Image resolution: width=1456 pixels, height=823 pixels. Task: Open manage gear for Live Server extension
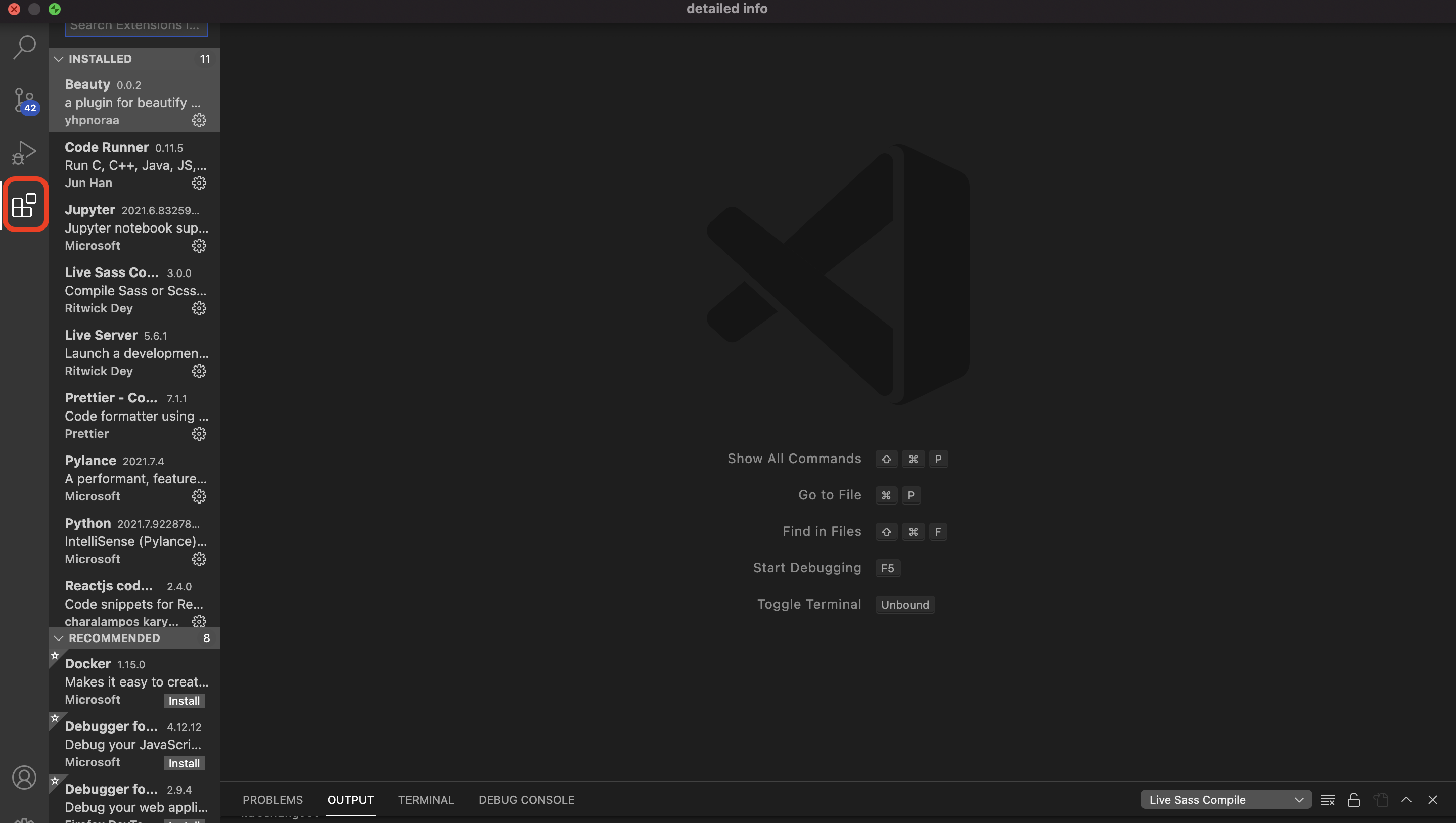[199, 372]
